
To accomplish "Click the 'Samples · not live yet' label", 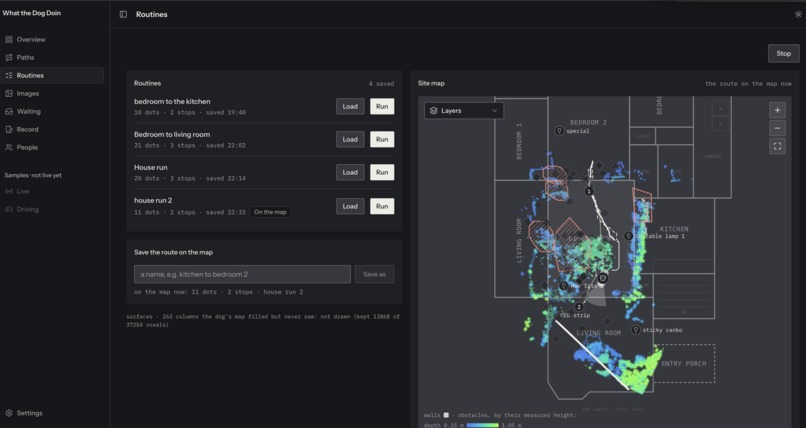I will 33,175.
